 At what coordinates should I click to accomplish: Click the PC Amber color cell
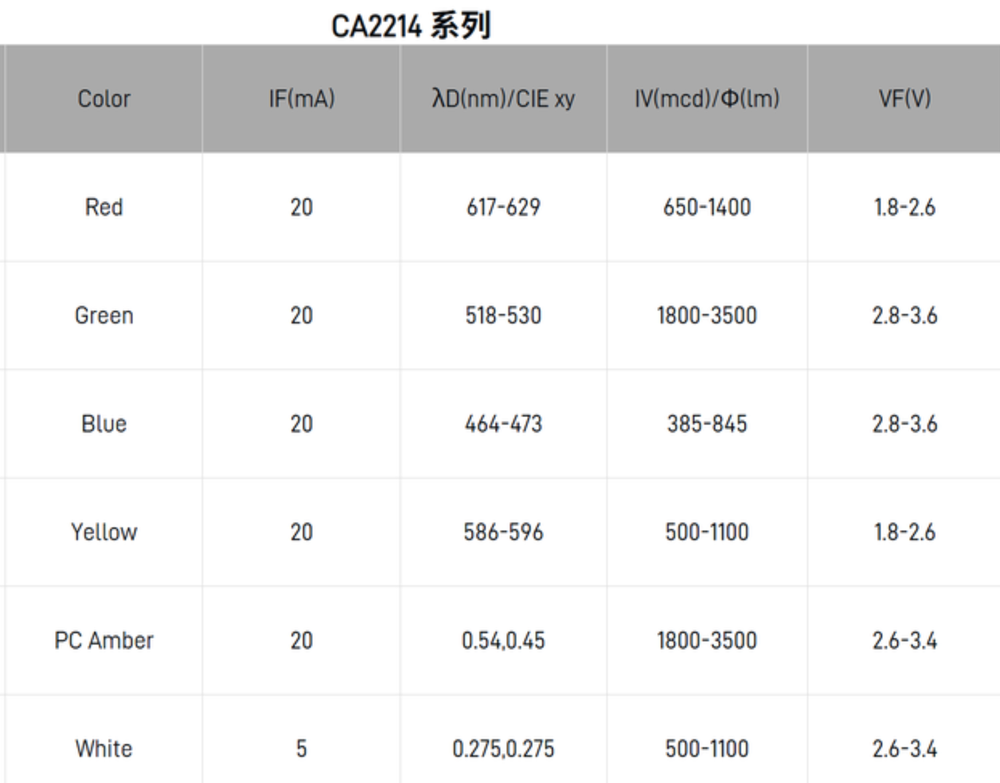(x=104, y=640)
